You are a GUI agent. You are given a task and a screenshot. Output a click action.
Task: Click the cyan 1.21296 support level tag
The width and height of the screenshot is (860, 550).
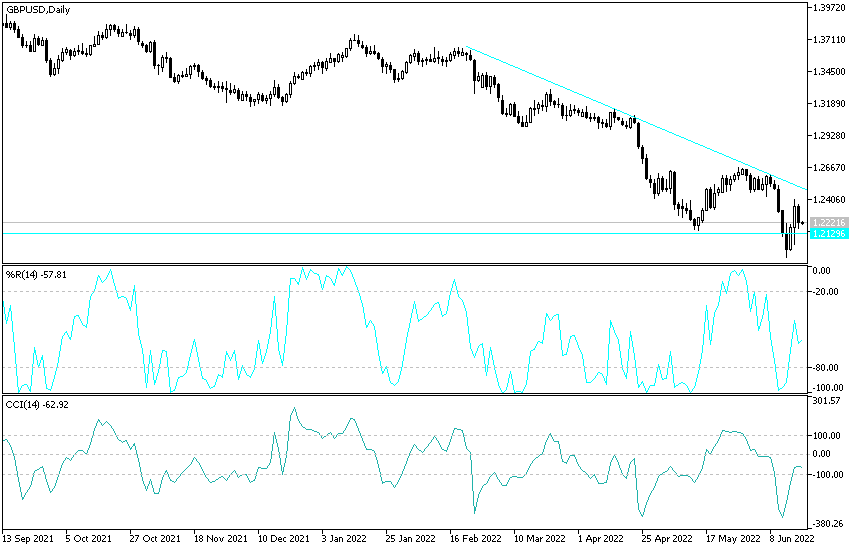click(x=829, y=234)
